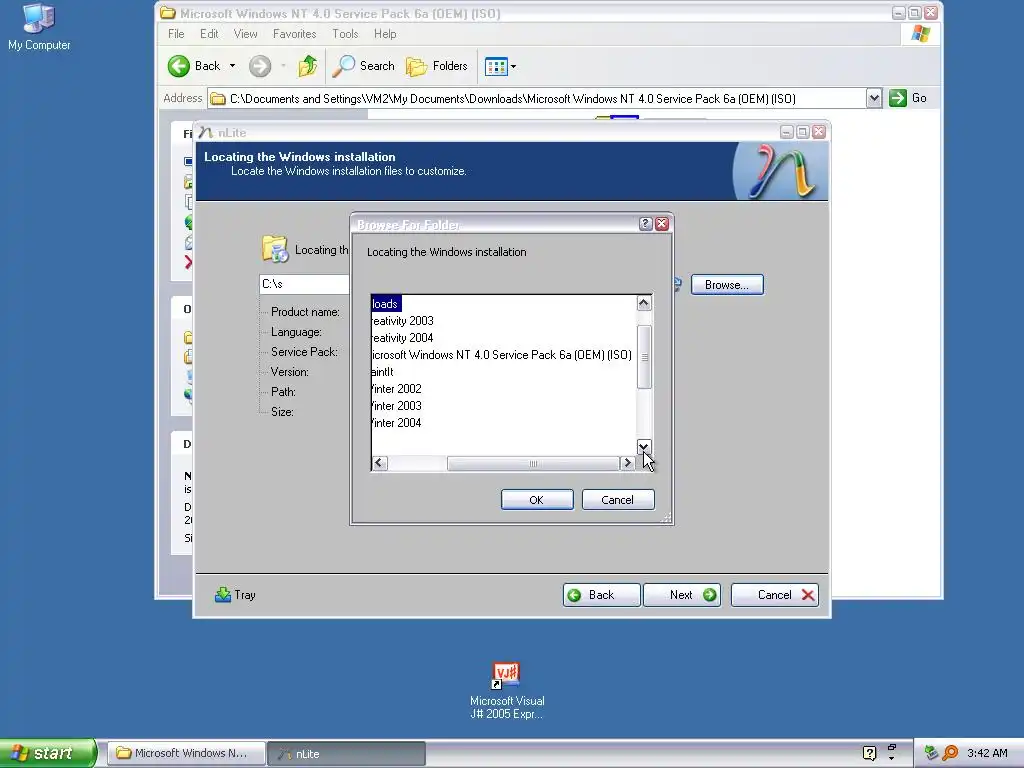Select the 'aintIt' folder entry
Image resolution: width=1024 pixels, height=768 pixels.
tap(382, 372)
